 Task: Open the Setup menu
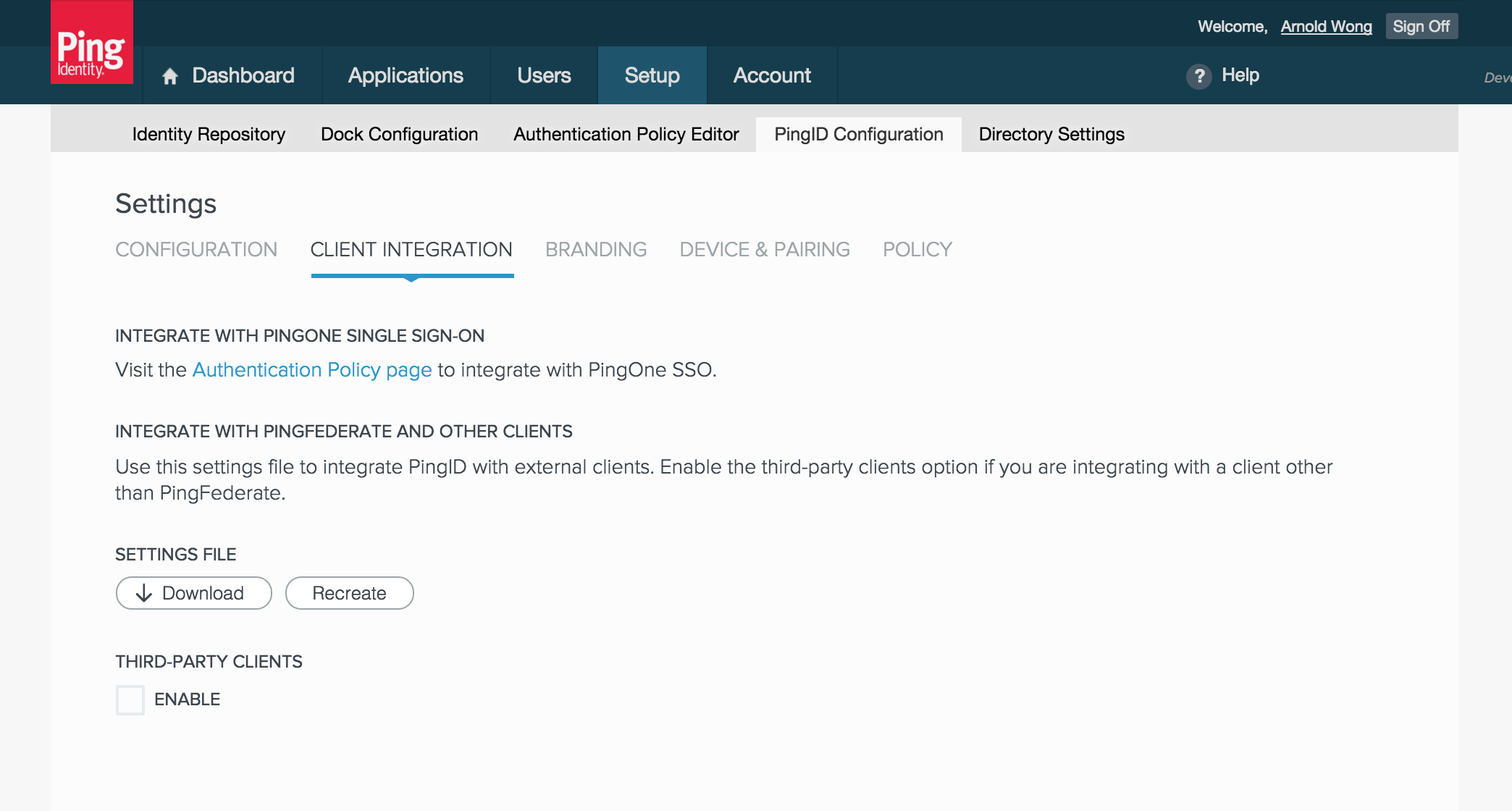(652, 75)
